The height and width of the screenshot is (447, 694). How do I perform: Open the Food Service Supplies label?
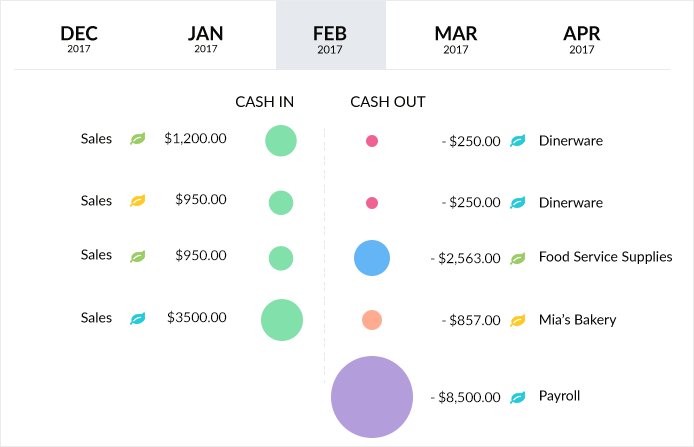click(605, 257)
